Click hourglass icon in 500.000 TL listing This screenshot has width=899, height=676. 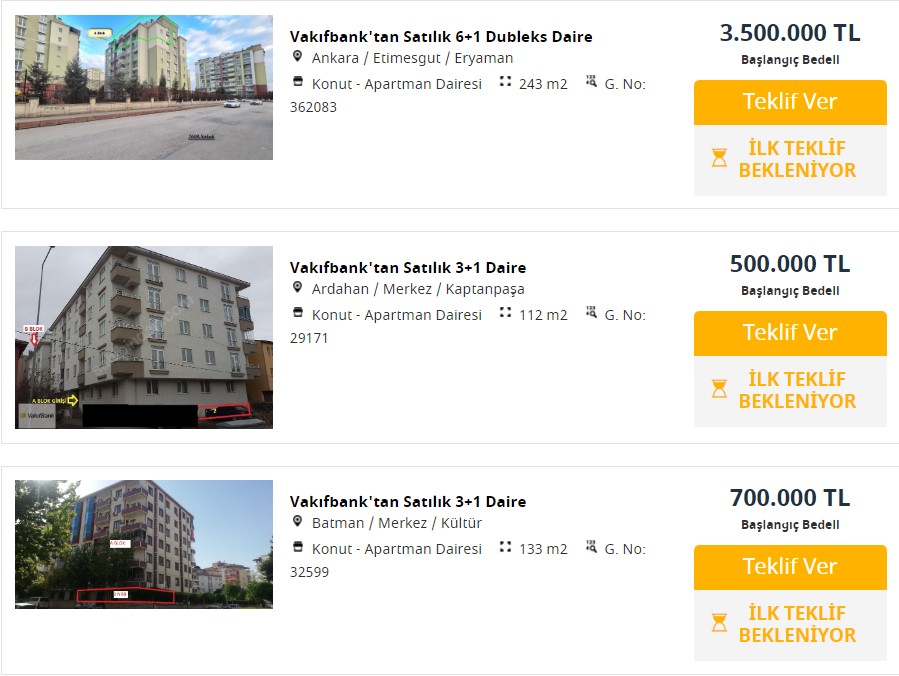point(719,389)
